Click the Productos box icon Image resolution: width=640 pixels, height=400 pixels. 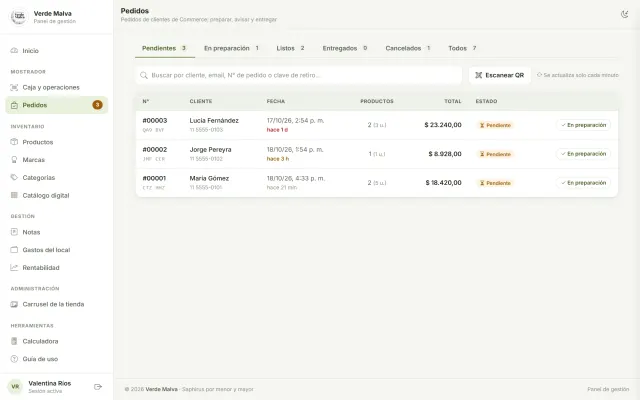coord(14,142)
